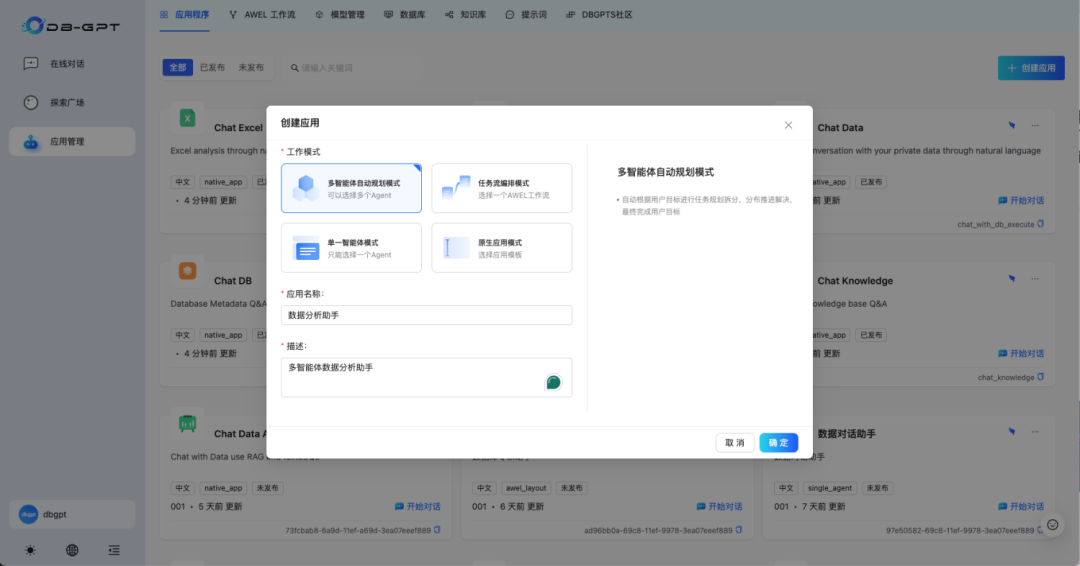Filter apps by 全部
1080x566 pixels.
178,67
